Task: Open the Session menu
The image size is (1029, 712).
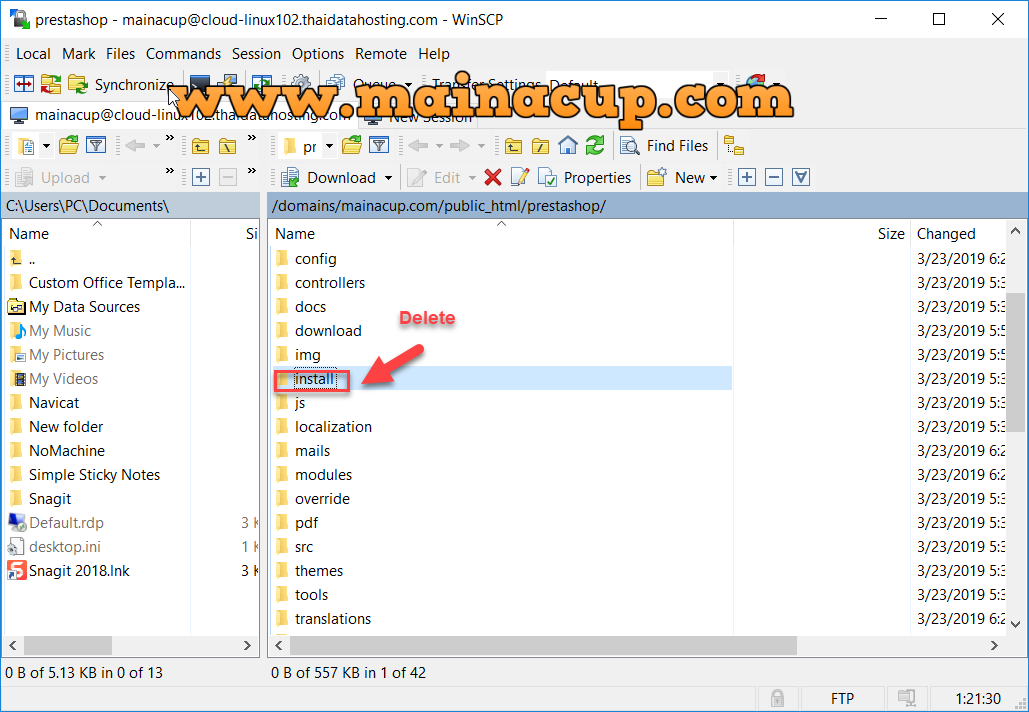Action: (x=256, y=54)
